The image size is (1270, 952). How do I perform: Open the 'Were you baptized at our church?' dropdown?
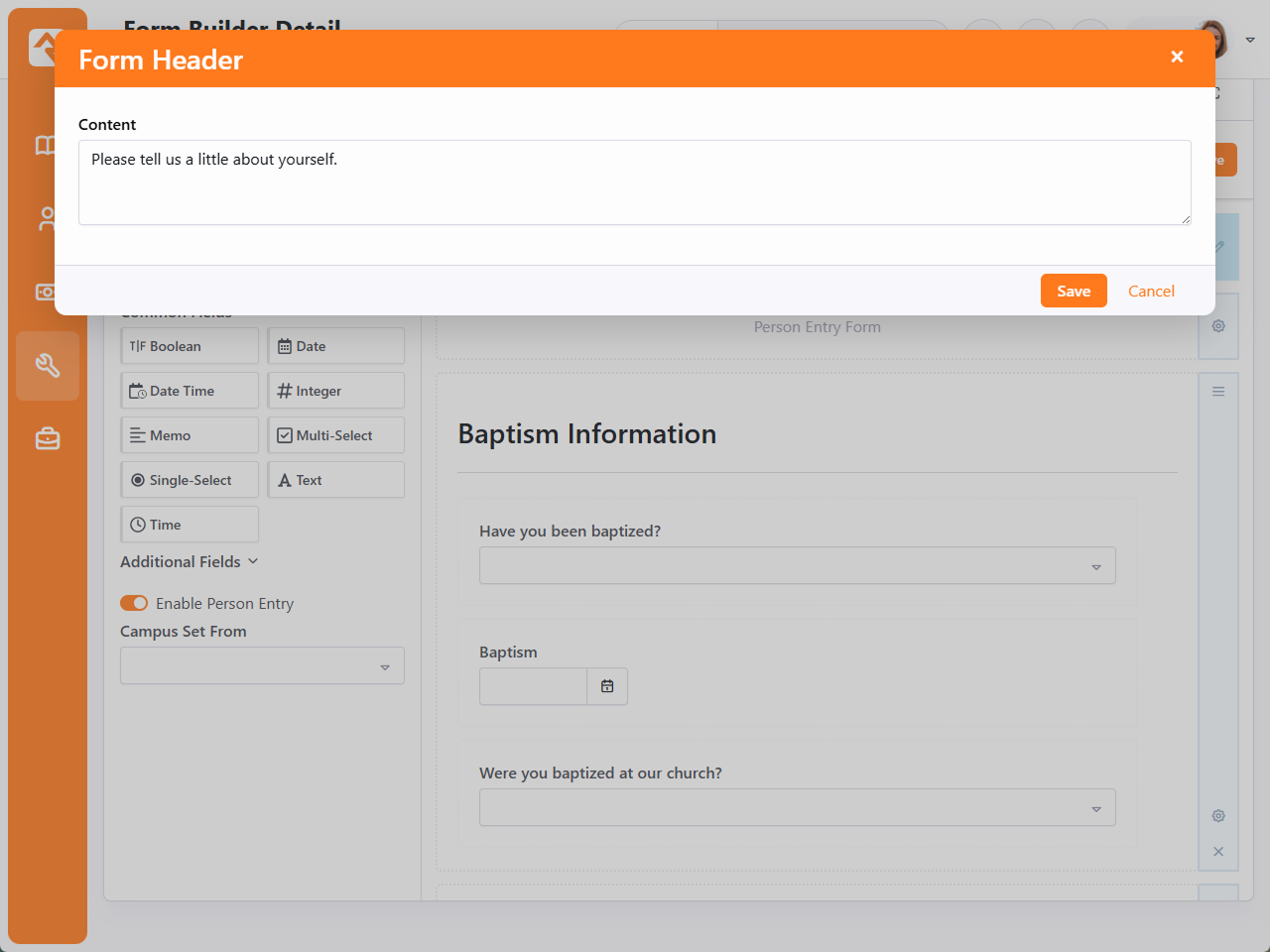pyautogui.click(x=797, y=808)
